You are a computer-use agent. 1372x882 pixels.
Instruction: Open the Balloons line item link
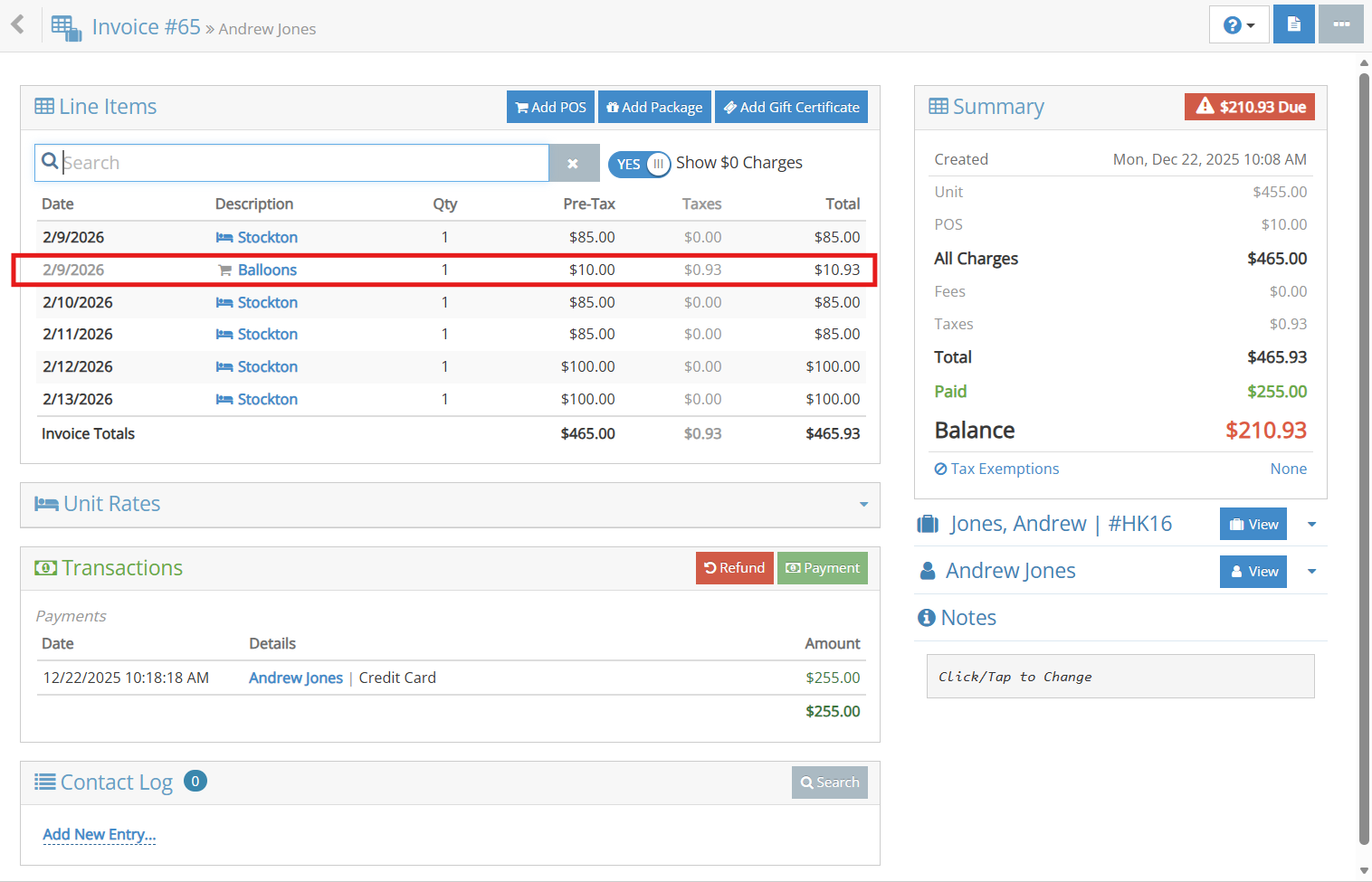point(267,270)
